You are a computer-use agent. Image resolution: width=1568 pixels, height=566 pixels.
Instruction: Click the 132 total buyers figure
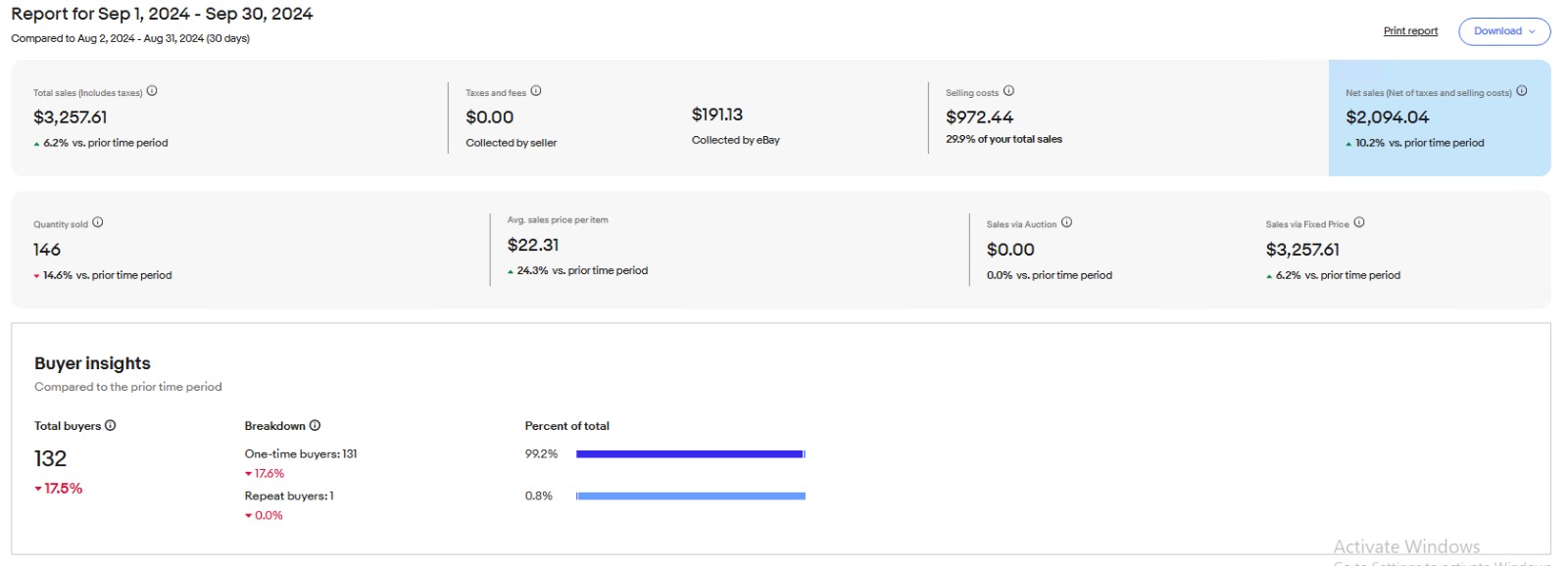(x=51, y=458)
